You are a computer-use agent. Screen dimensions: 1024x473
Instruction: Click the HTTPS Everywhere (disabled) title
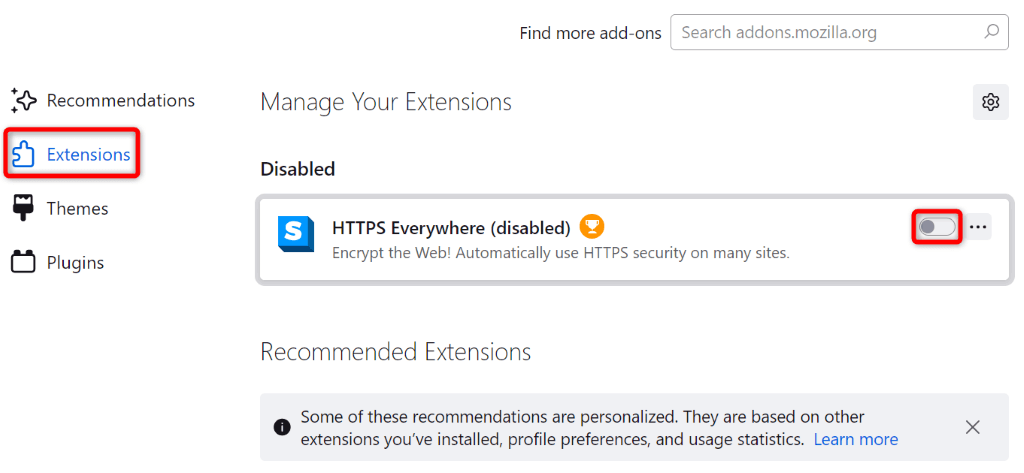451,227
